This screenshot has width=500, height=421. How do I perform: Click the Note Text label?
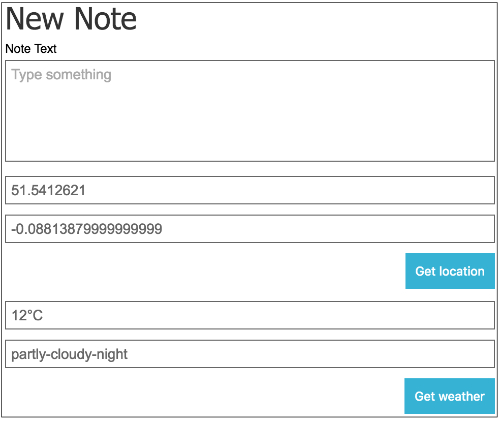31,49
